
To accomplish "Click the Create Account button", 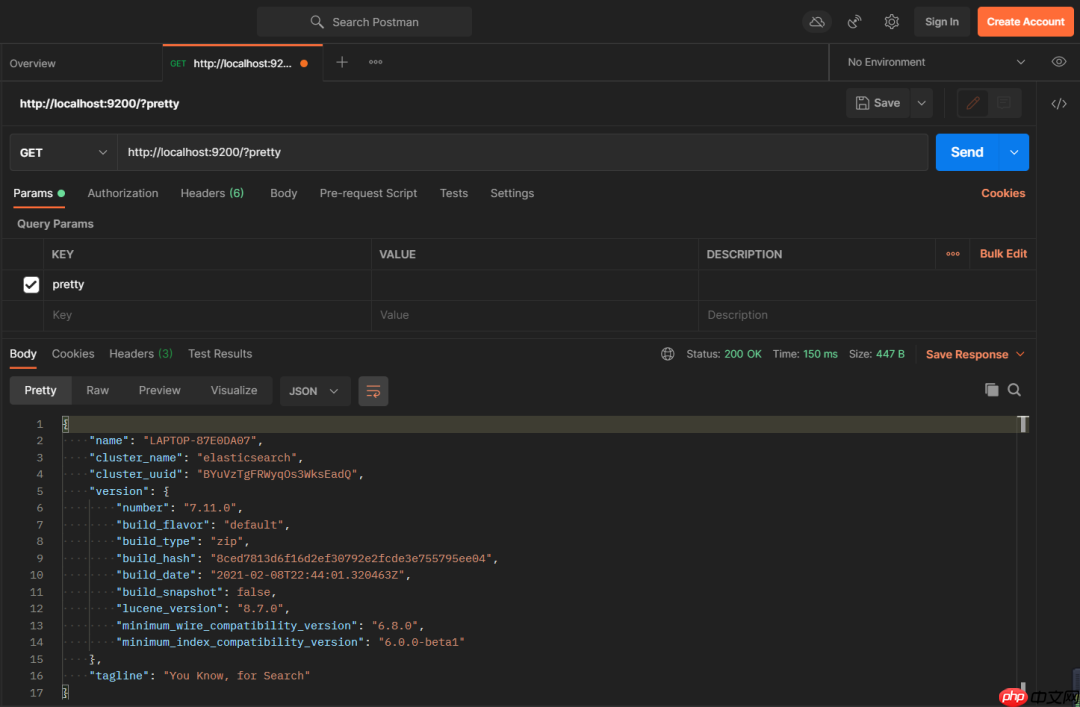I will [x=1025, y=22].
